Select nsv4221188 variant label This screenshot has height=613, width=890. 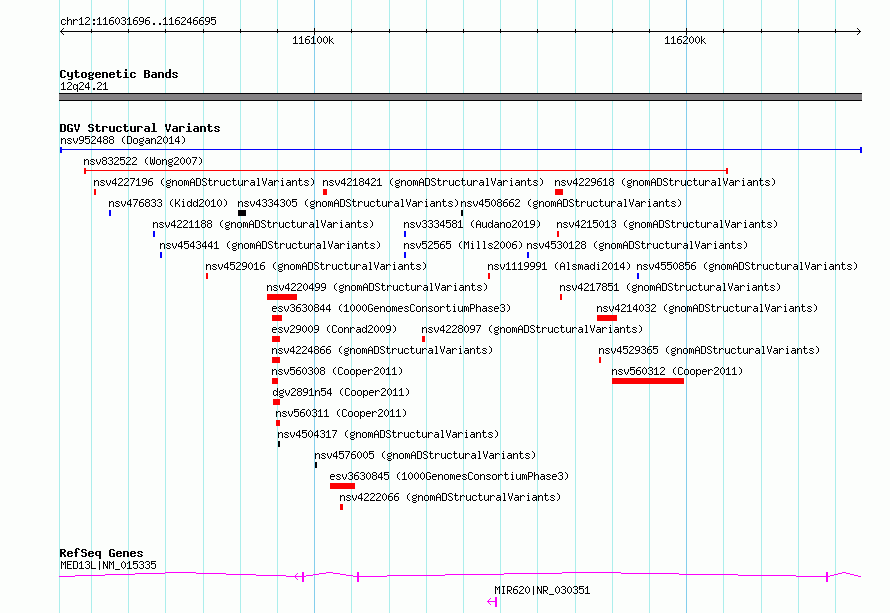click(x=263, y=224)
